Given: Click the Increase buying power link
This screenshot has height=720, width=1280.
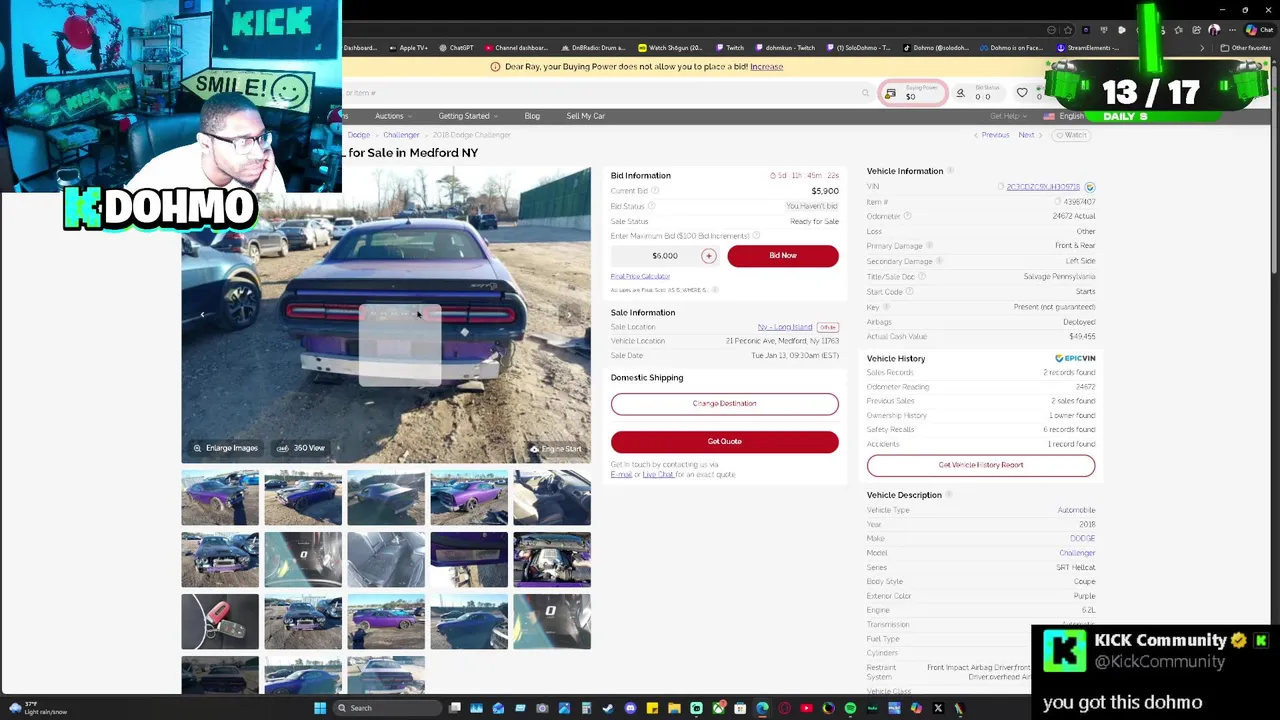Looking at the screenshot, I should (766, 67).
